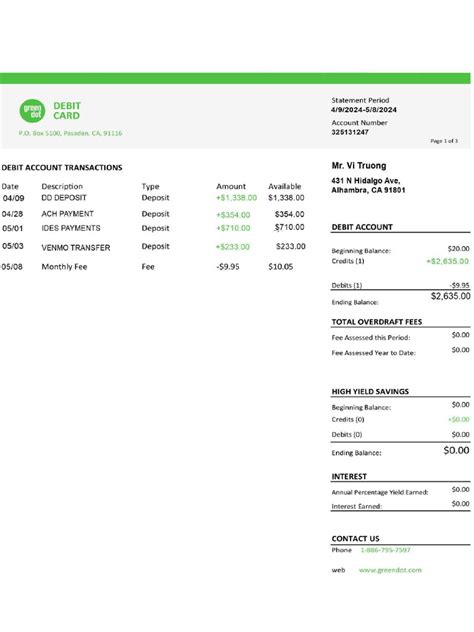The width and height of the screenshot is (474, 632).
Task: Click the Monthly Fee description
Action: (x=64, y=266)
